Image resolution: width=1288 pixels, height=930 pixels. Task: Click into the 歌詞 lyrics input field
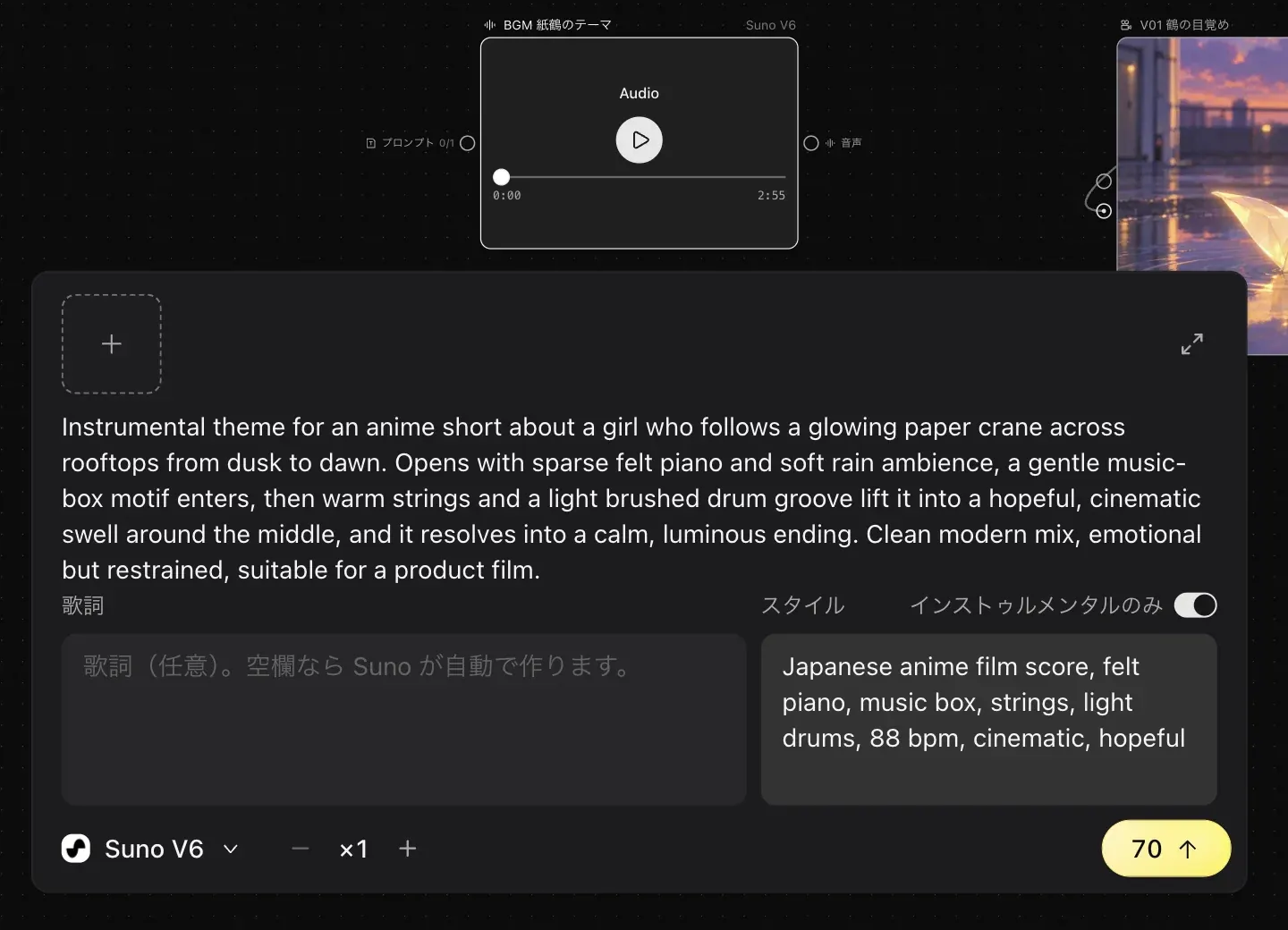(x=404, y=719)
